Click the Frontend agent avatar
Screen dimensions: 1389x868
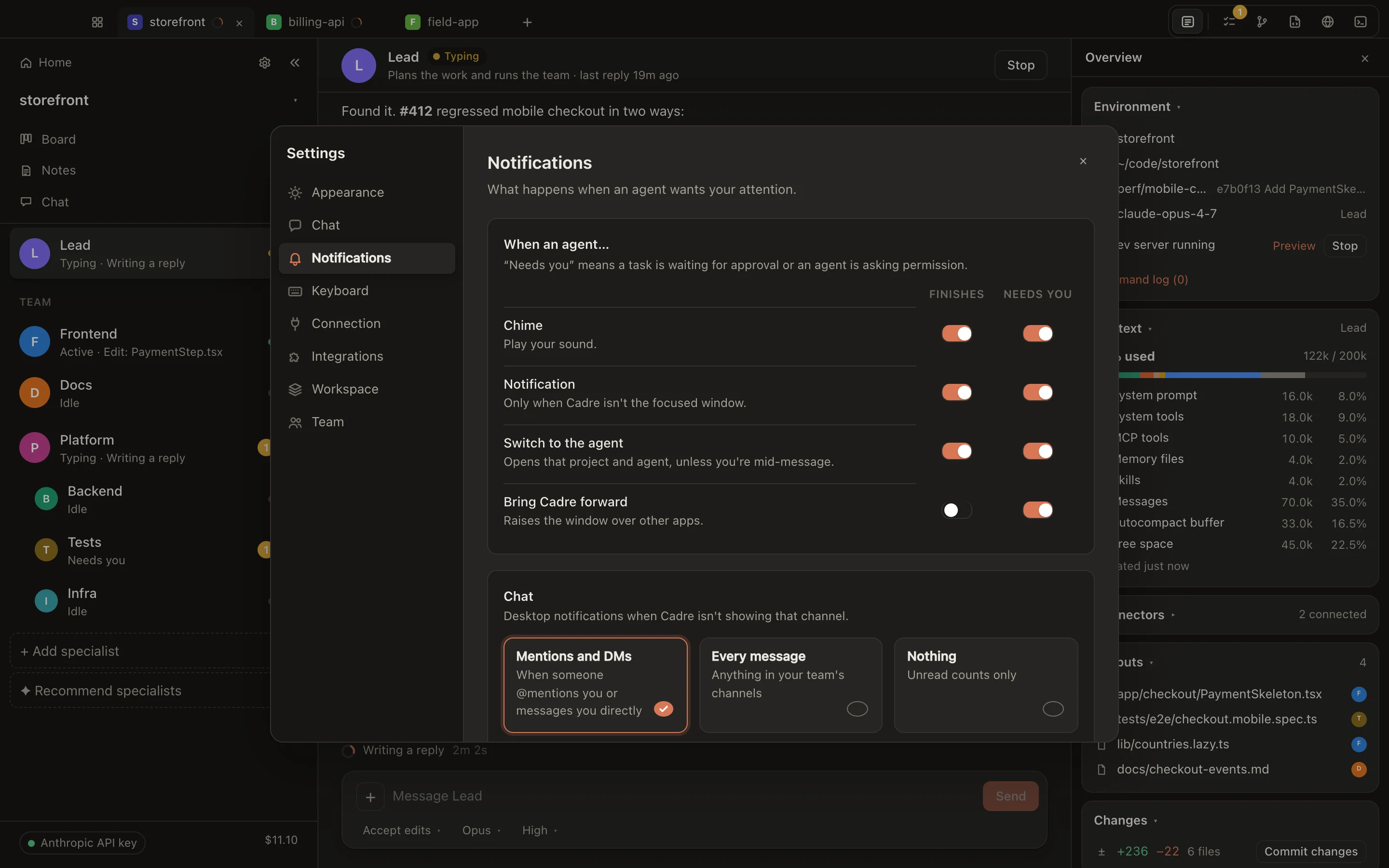pyautogui.click(x=34, y=341)
